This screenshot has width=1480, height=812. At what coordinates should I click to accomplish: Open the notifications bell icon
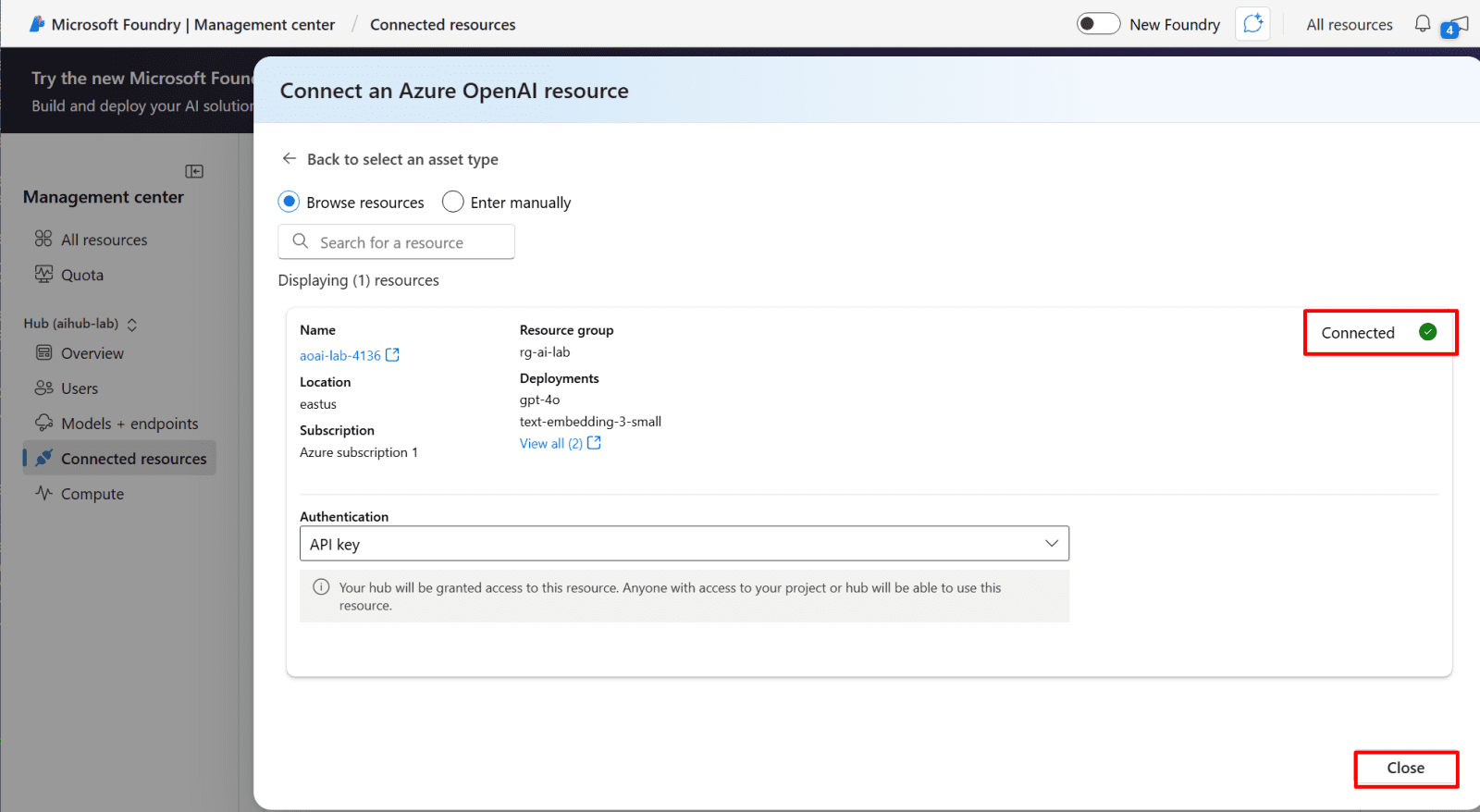pos(1423,24)
